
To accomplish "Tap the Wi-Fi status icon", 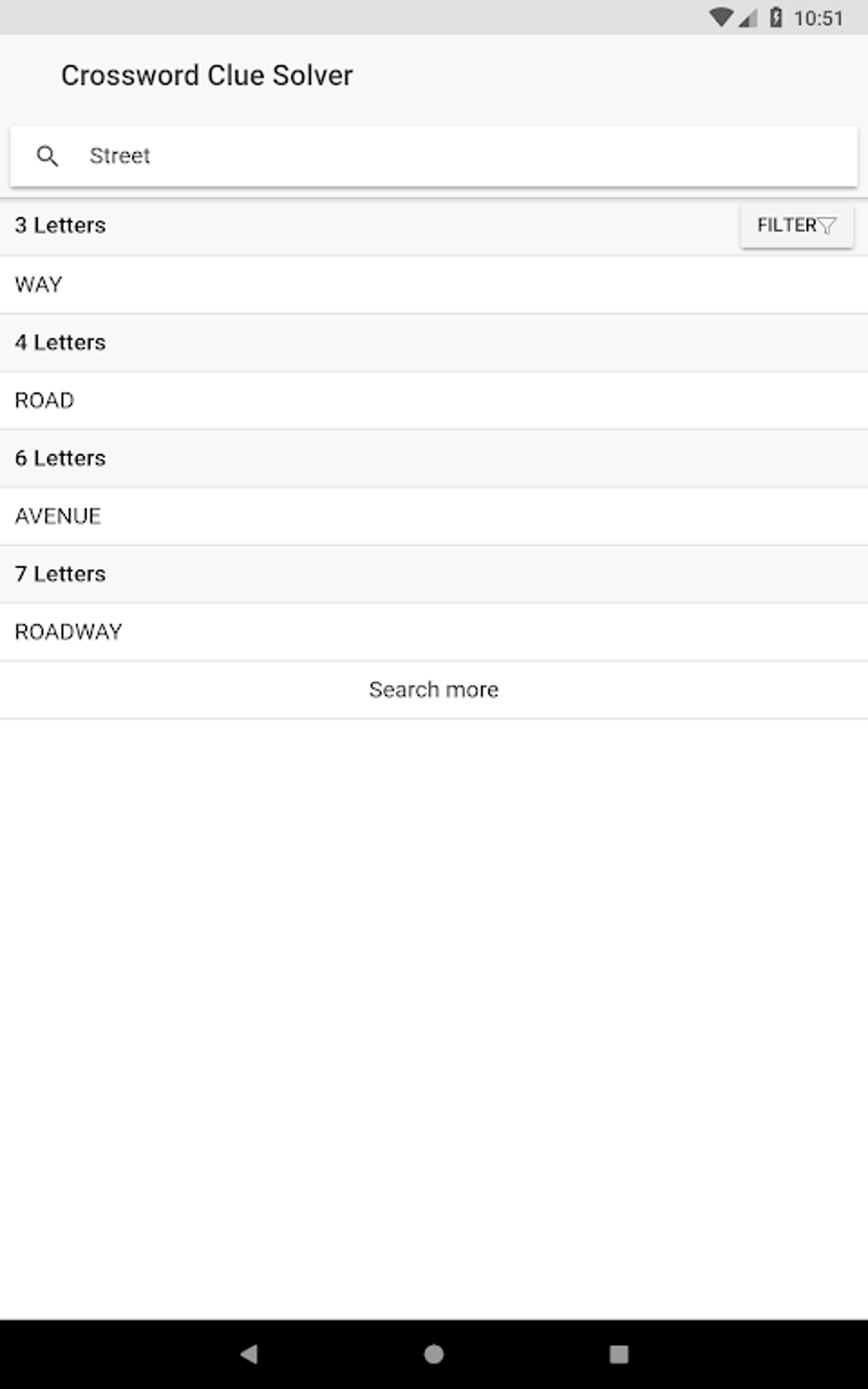I will pos(721,17).
